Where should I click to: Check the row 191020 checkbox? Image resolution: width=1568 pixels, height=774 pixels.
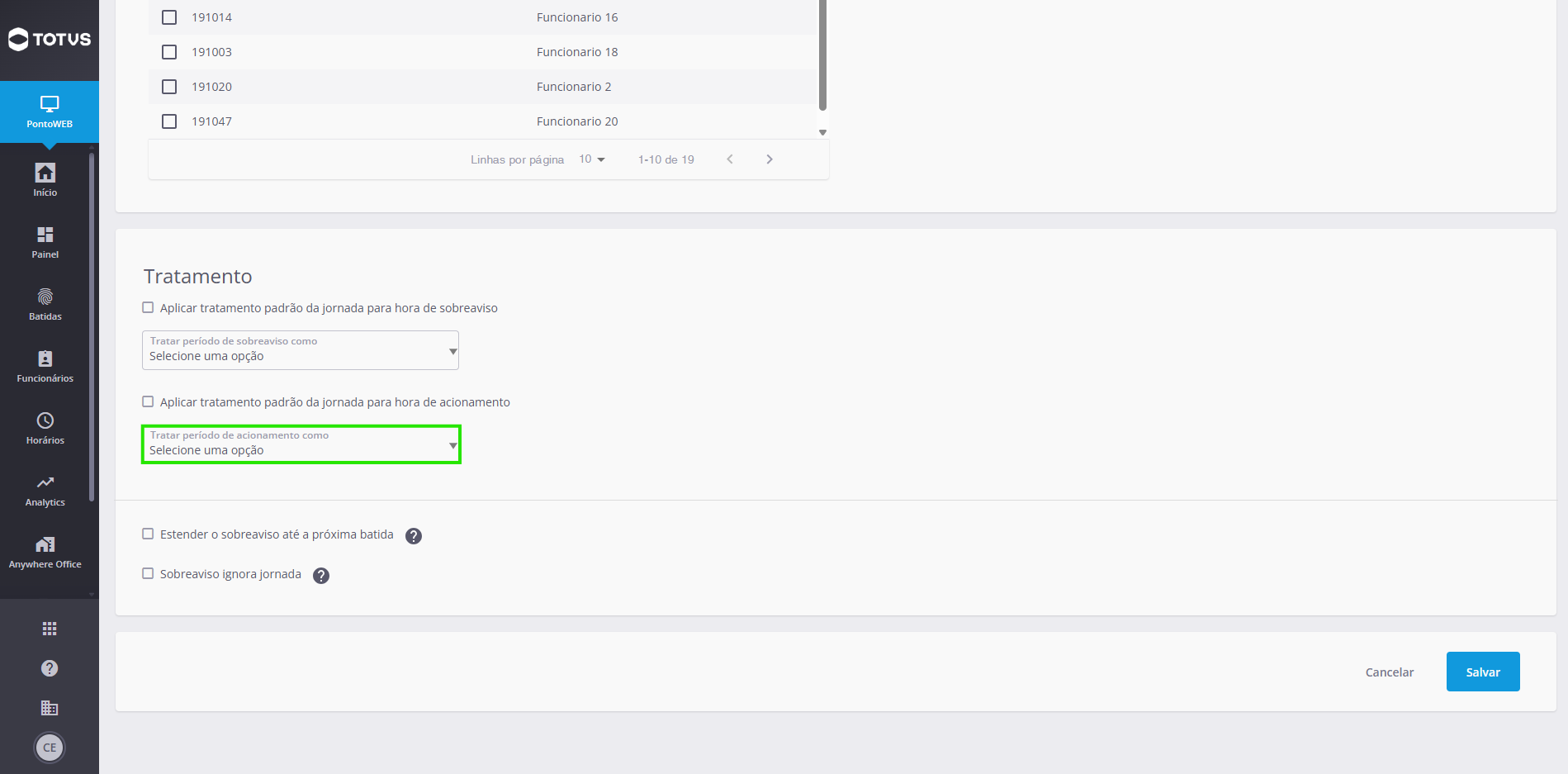[x=169, y=87]
